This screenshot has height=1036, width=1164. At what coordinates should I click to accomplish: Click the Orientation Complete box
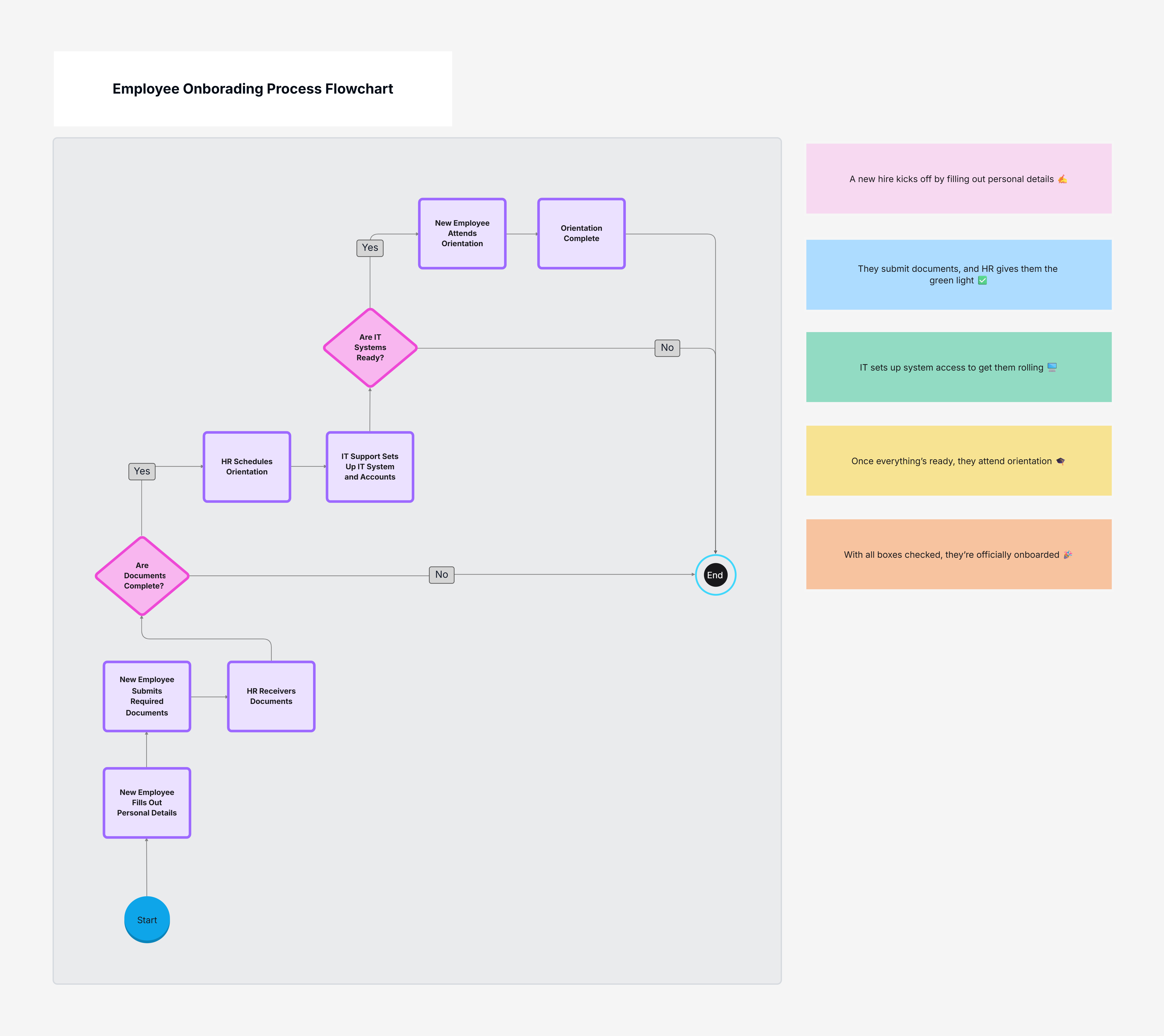581,234
